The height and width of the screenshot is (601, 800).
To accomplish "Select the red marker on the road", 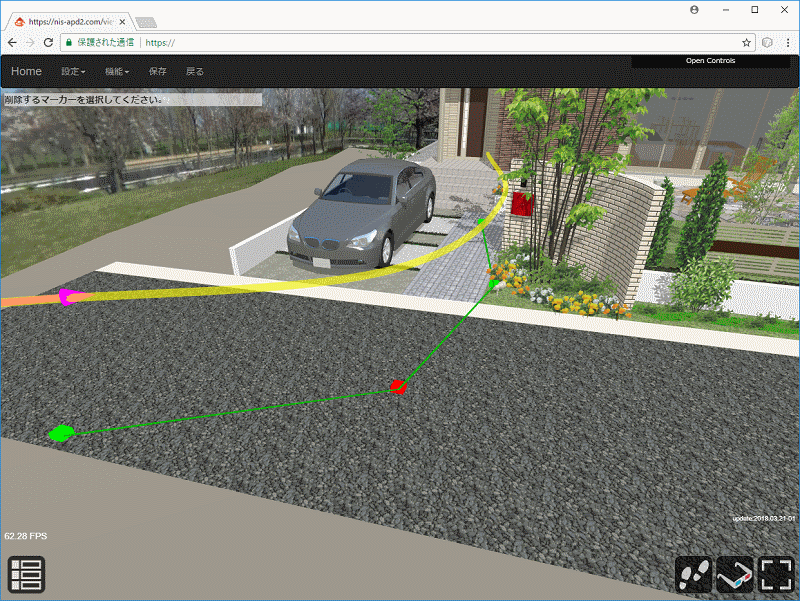I will [x=397, y=387].
